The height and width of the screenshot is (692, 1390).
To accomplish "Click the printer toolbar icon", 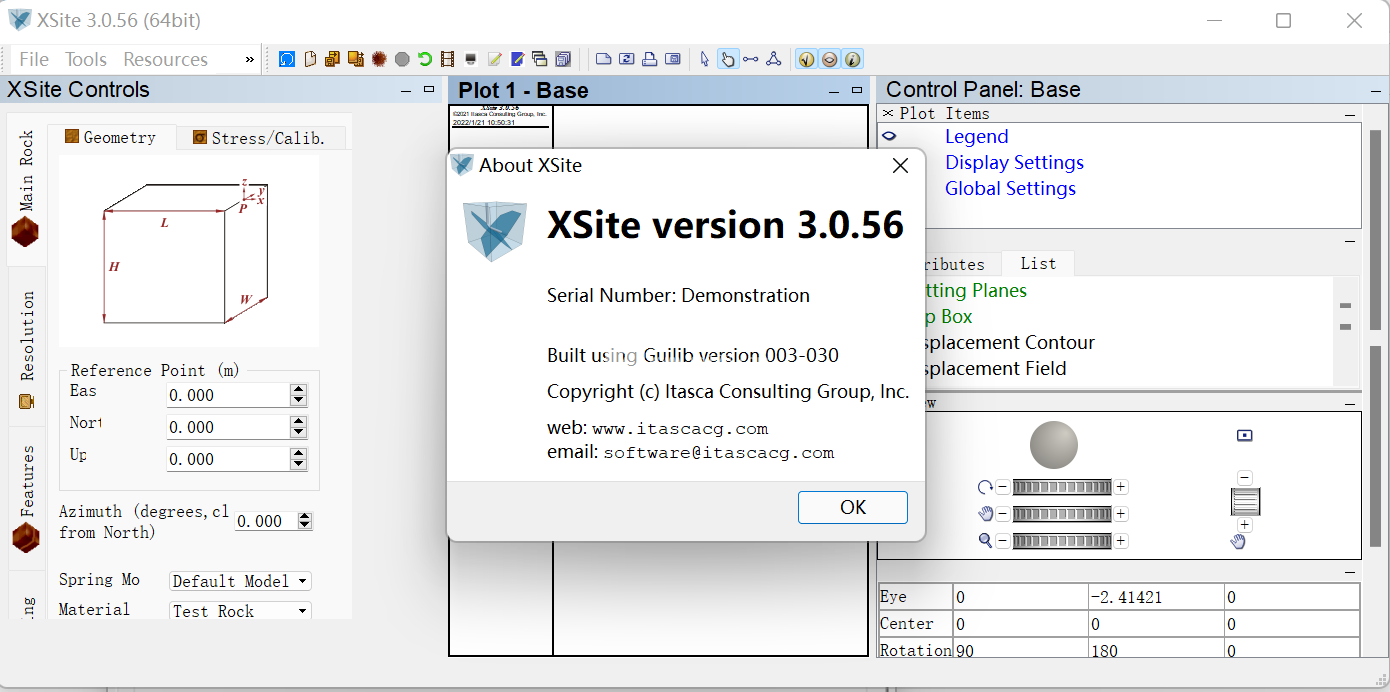I will 649,59.
